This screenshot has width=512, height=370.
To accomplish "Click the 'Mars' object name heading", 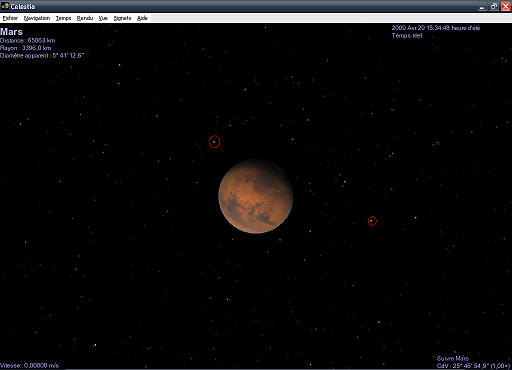I will click(11, 32).
